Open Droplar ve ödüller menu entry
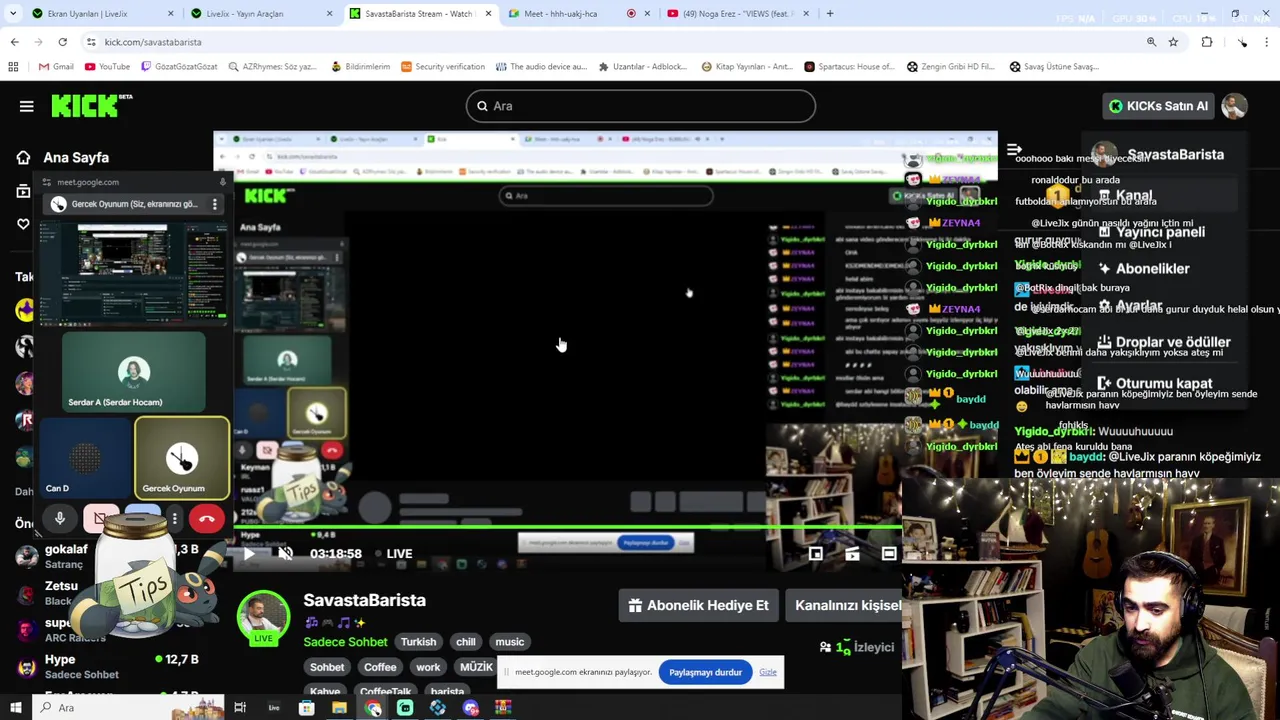Viewport: 1280px width, 720px height. [x=1164, y=342]
